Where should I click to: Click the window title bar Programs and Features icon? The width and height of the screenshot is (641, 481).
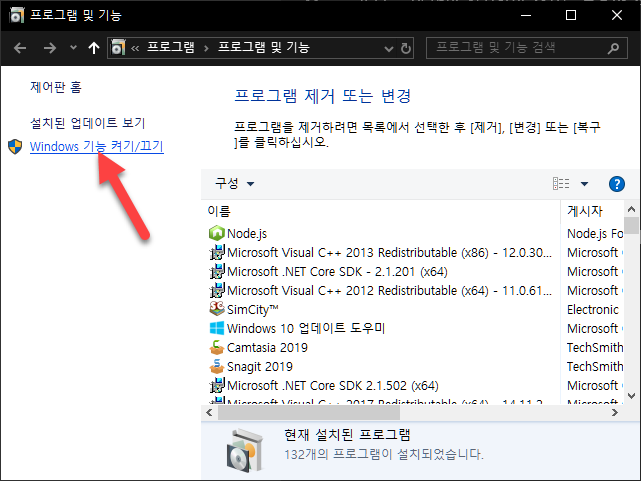[x=16, y=15]
